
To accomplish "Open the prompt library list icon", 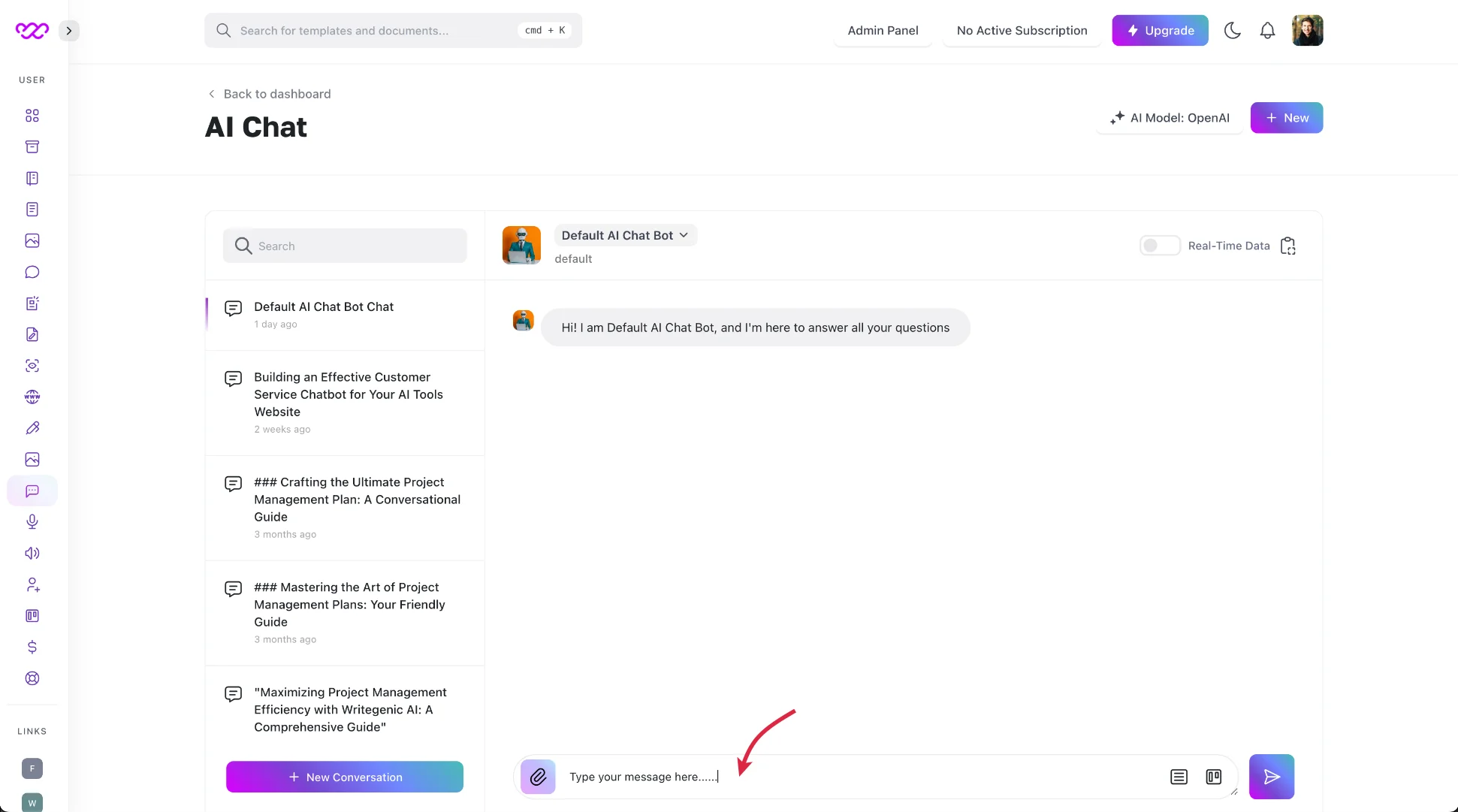I will 1179,777.
